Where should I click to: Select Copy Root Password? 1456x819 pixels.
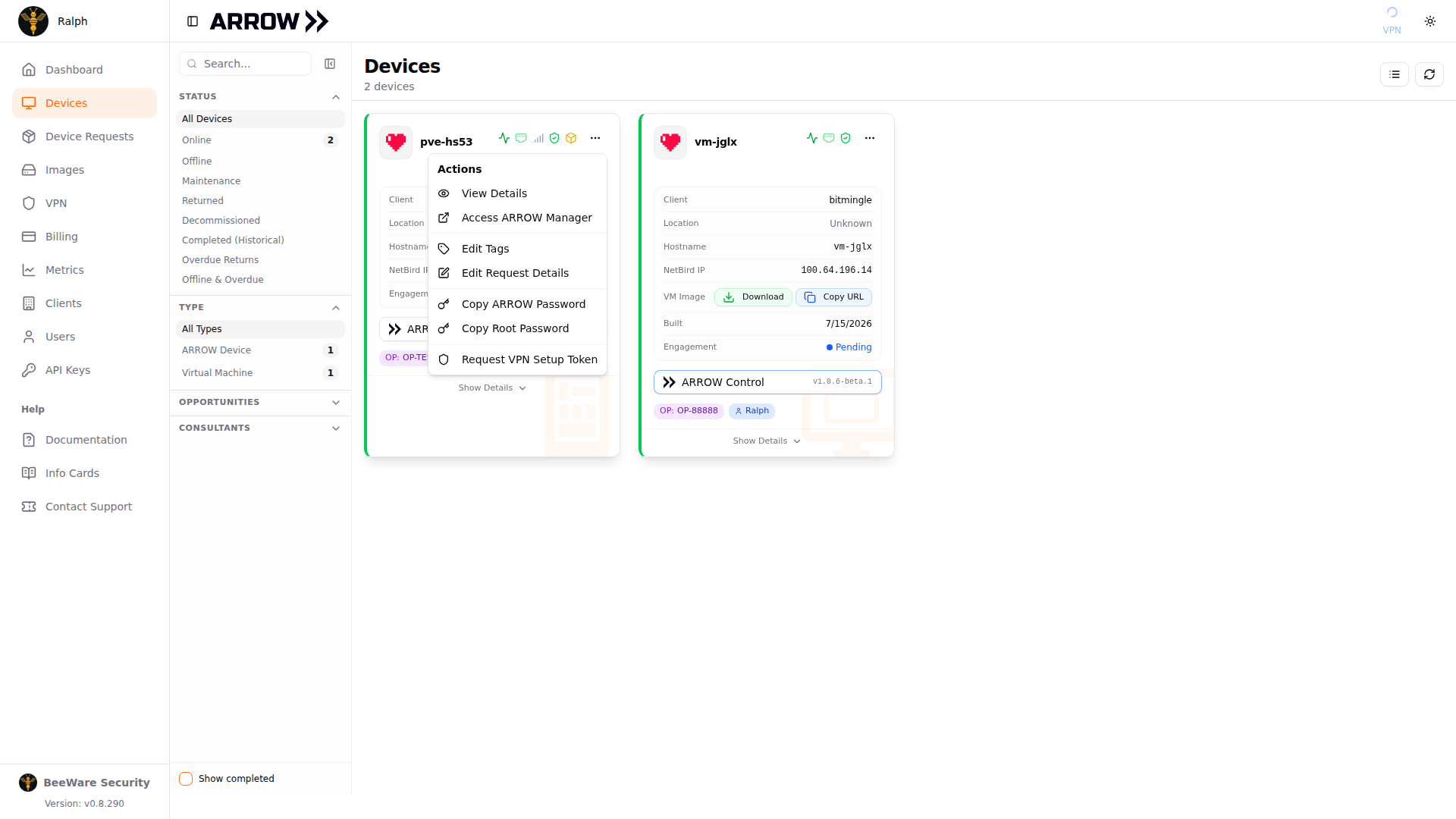coord(517,328)
